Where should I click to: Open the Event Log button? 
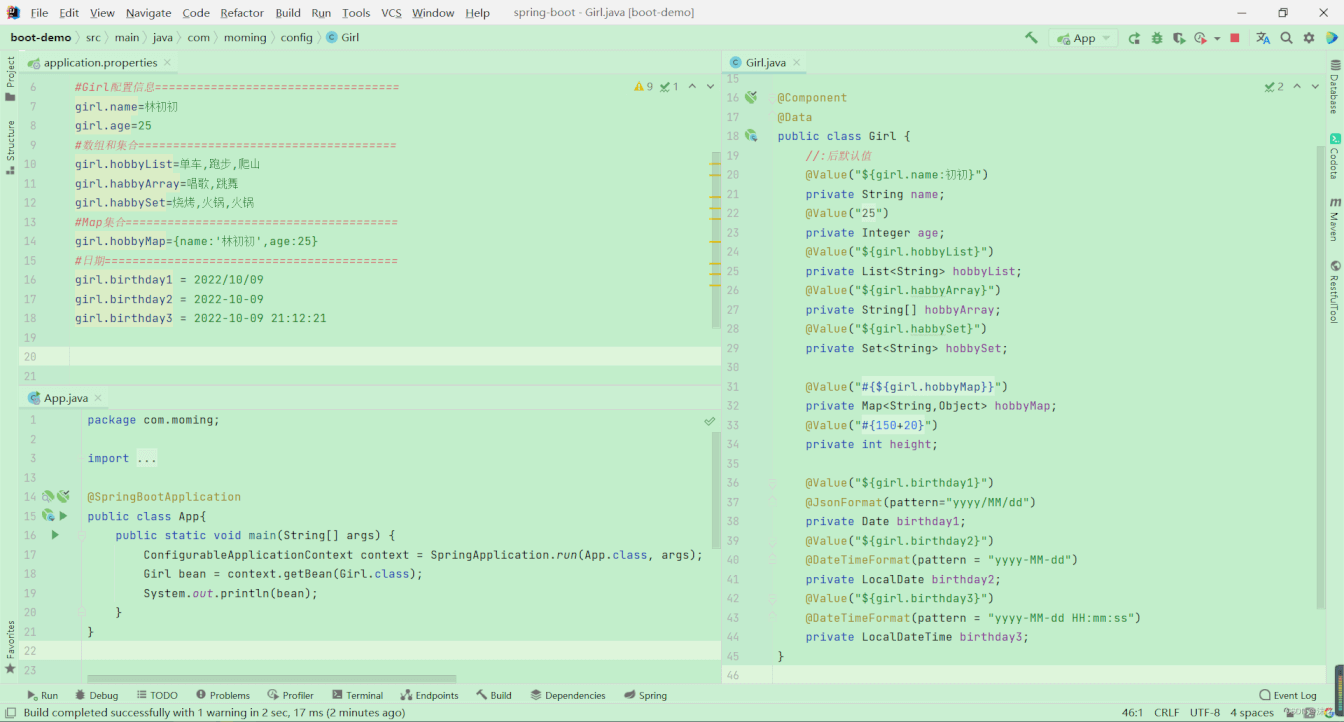[x=1288, y=695]
